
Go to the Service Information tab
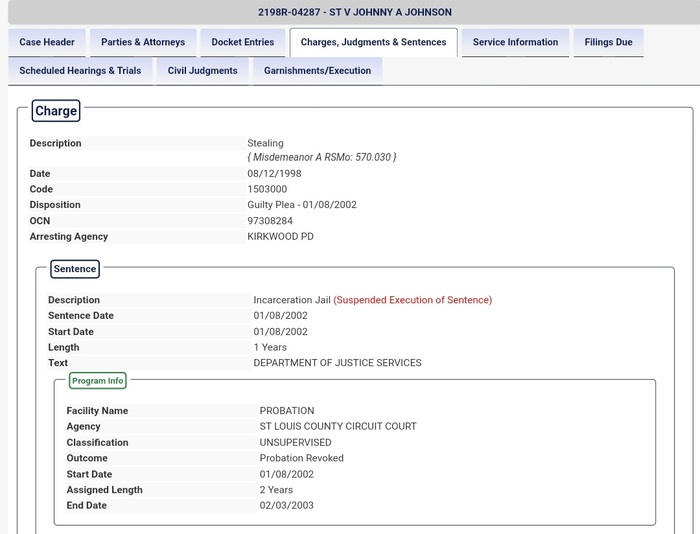(x=515, y=43)
